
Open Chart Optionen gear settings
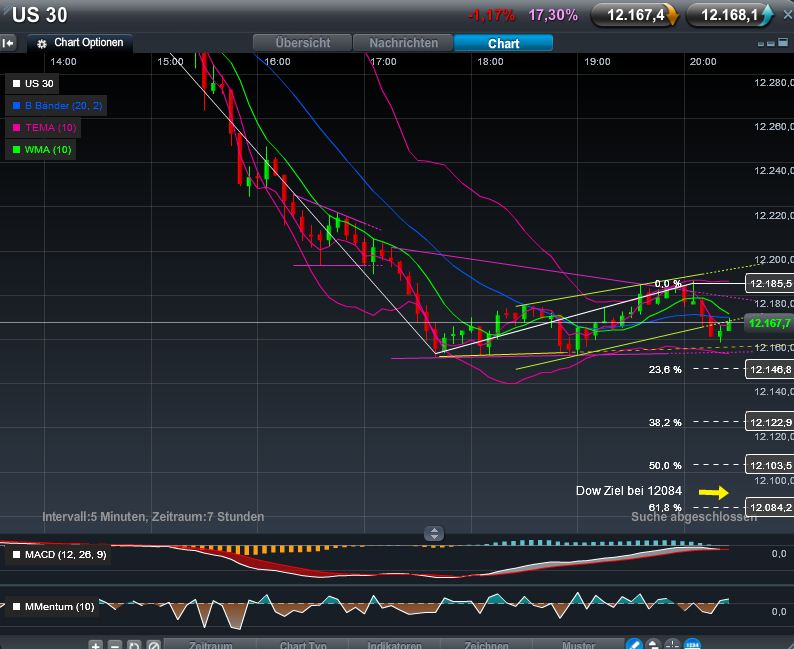(42, 44)
